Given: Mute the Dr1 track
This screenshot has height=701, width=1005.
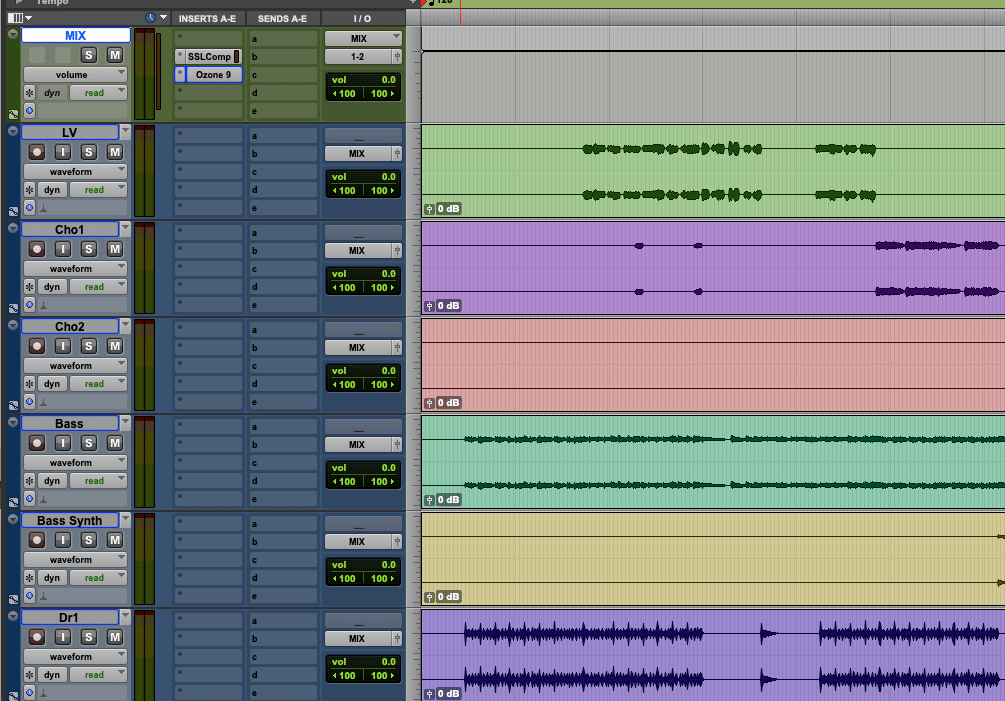Looking at the screenshot, I should click(x=115, y=637).
